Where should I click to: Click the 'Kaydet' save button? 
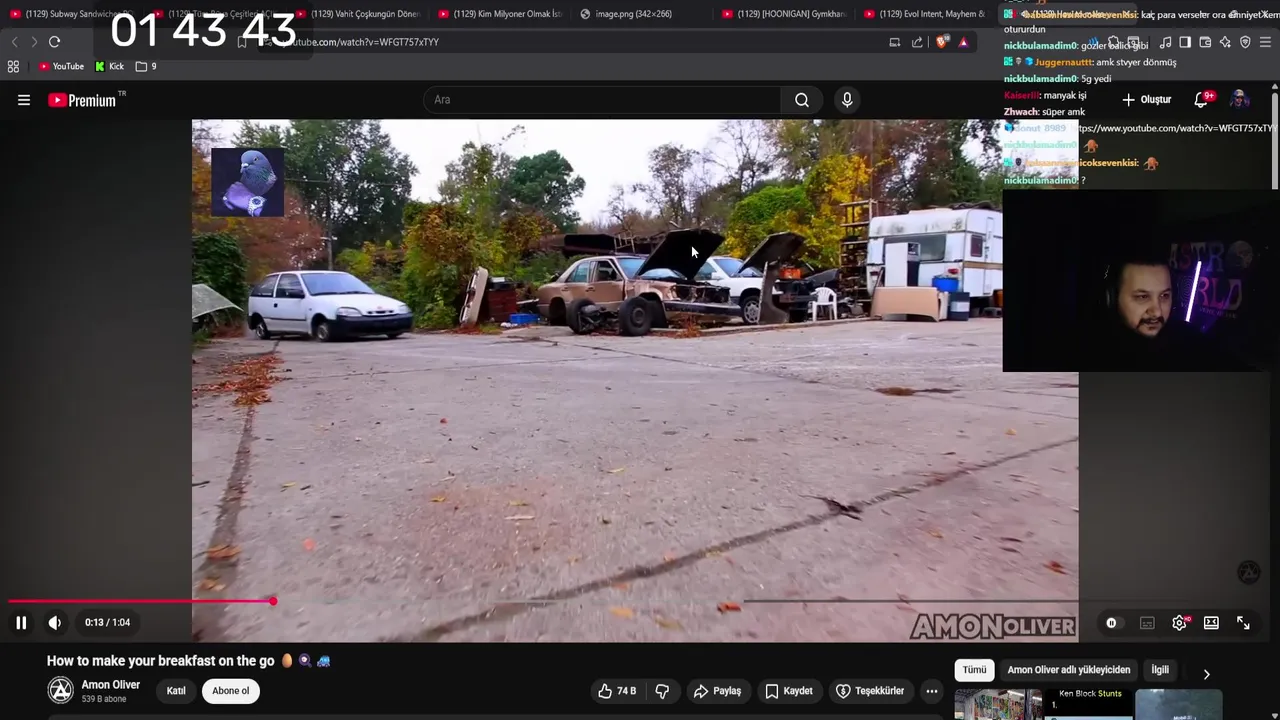tap(789, 691)
